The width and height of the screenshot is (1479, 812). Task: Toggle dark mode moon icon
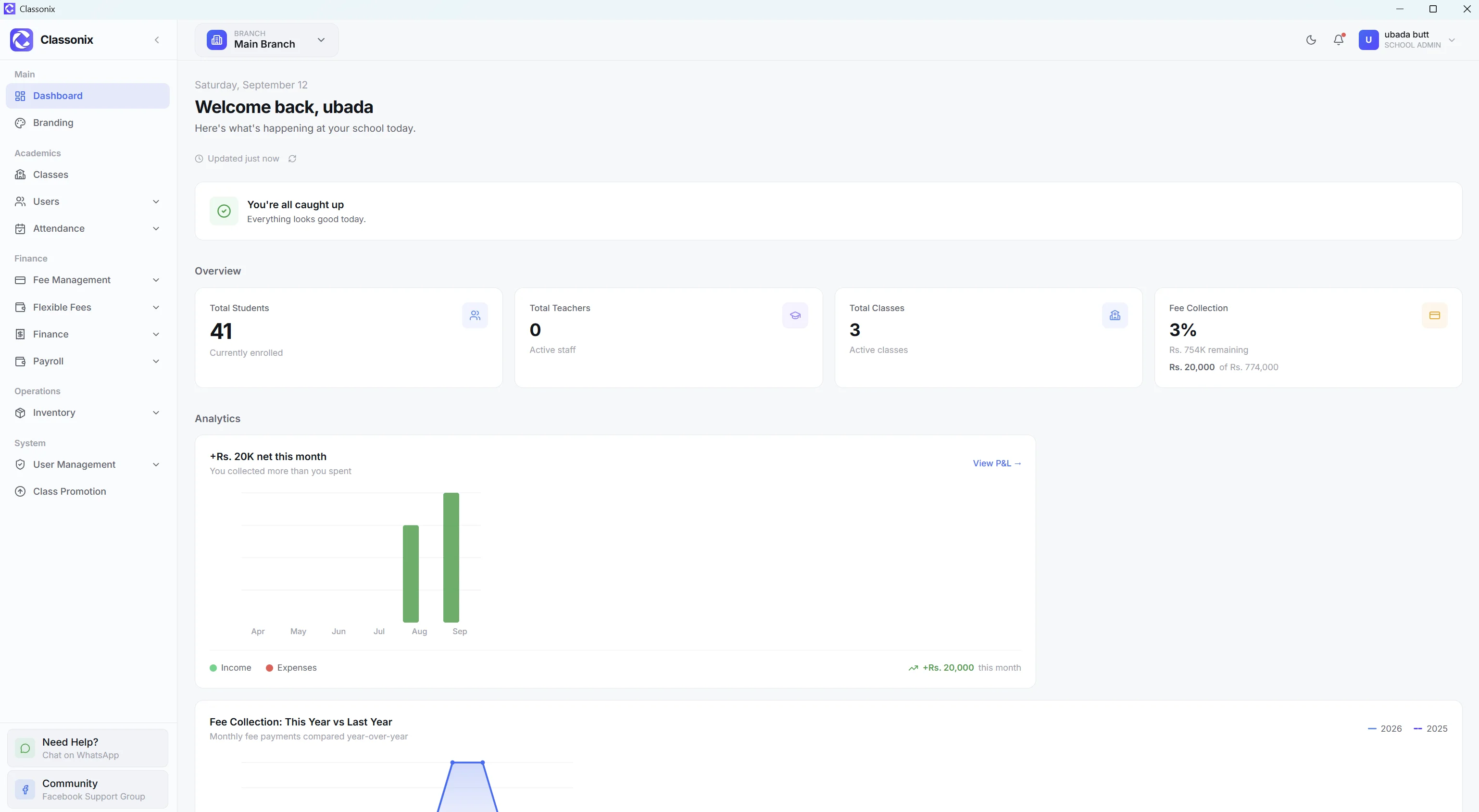click(x=1311, y=39)
